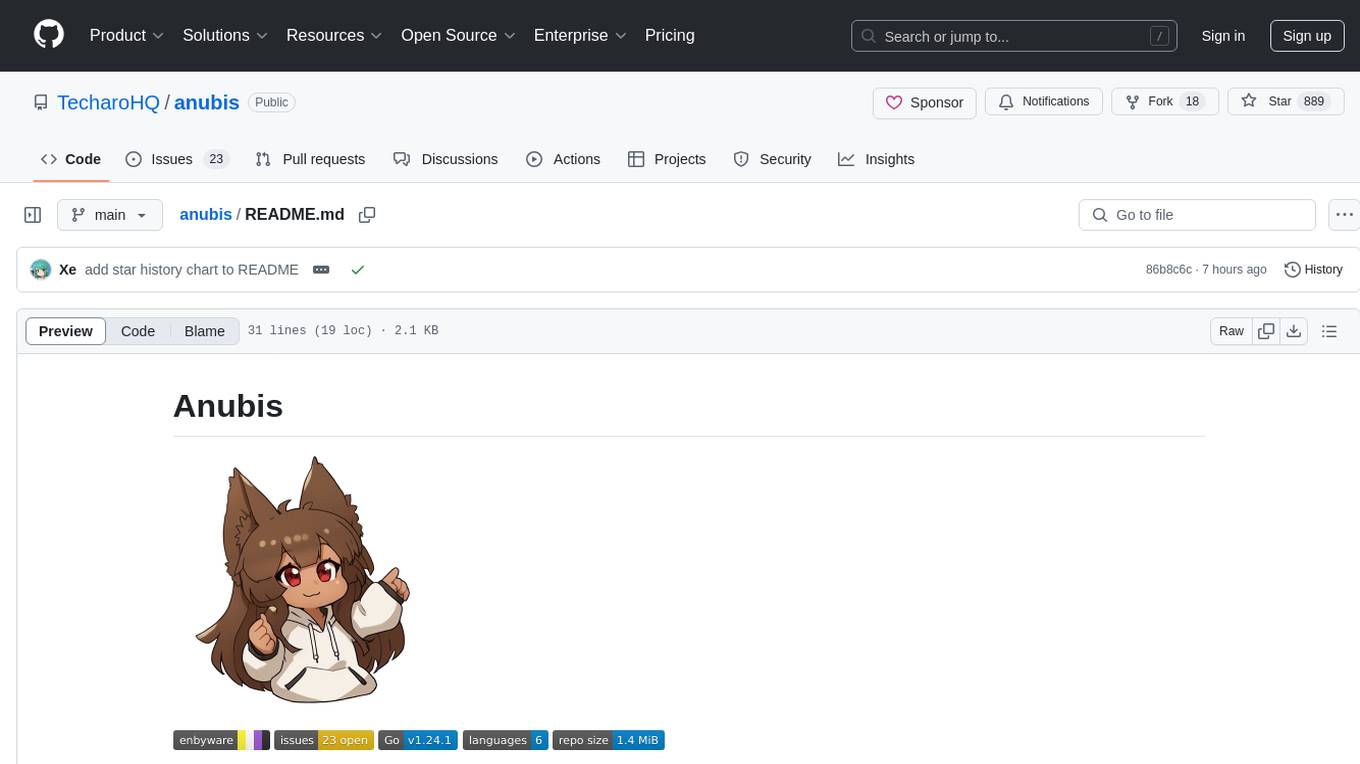Open the Actions tab
The image size is (1360, 764).
pos(563,159)
